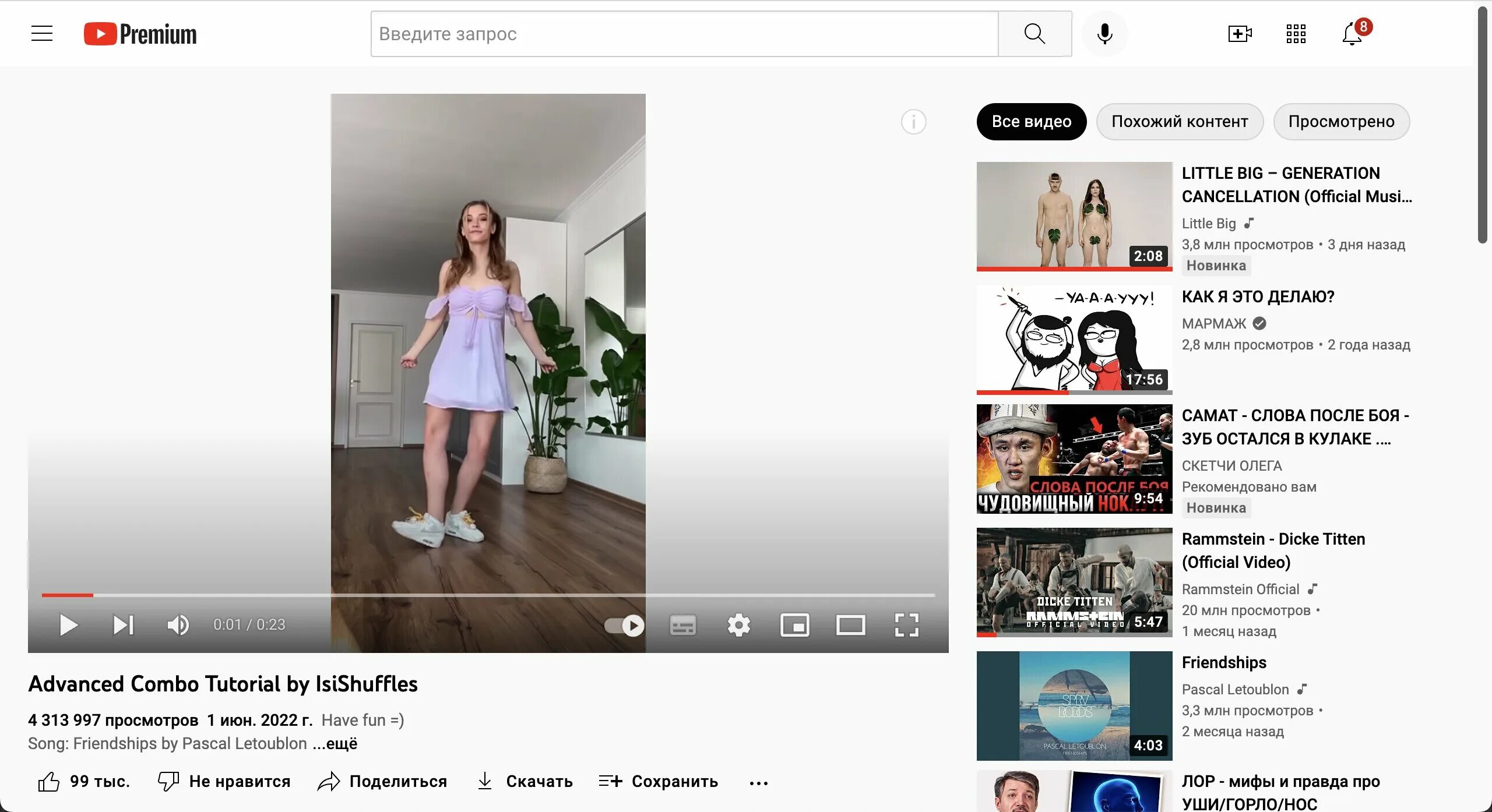The height and width of the screenshot is (812, 1492).
Task: Switch to theater mode
Action: (x=850, y=626)
